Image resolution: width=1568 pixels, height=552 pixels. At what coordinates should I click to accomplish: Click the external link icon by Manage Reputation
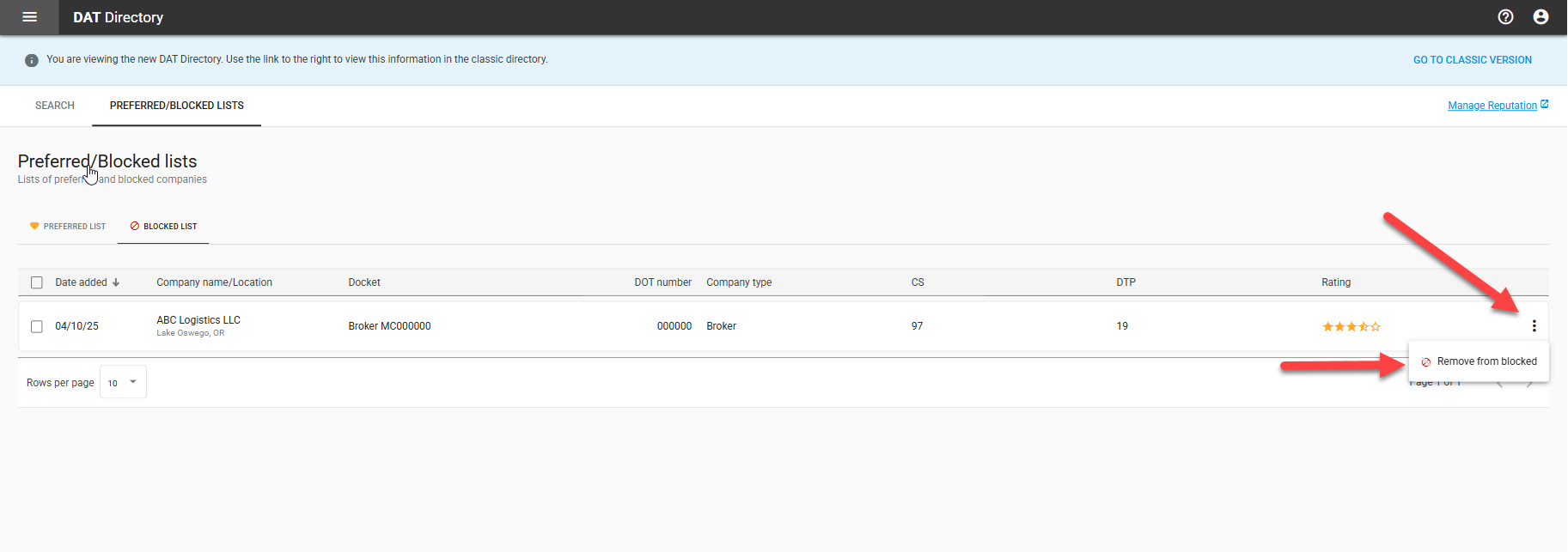click(x=1544, y=105)
